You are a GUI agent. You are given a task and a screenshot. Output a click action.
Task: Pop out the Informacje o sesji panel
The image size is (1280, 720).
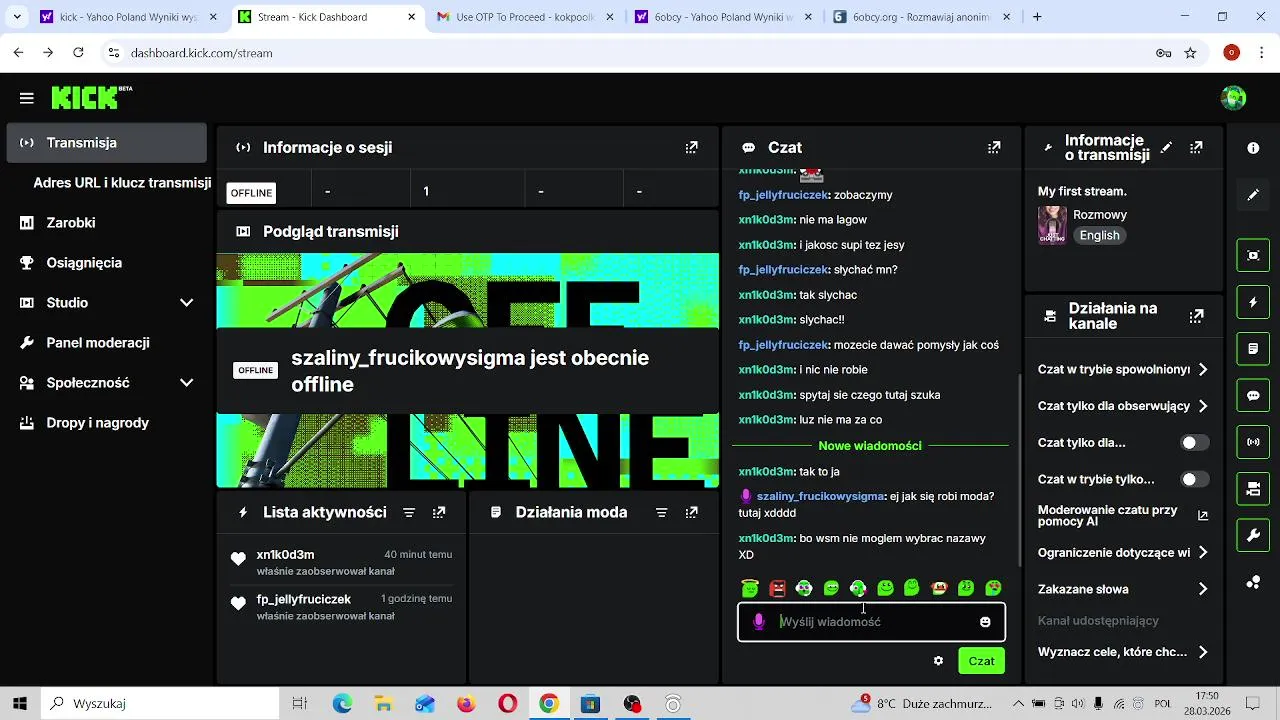(691, 147)
